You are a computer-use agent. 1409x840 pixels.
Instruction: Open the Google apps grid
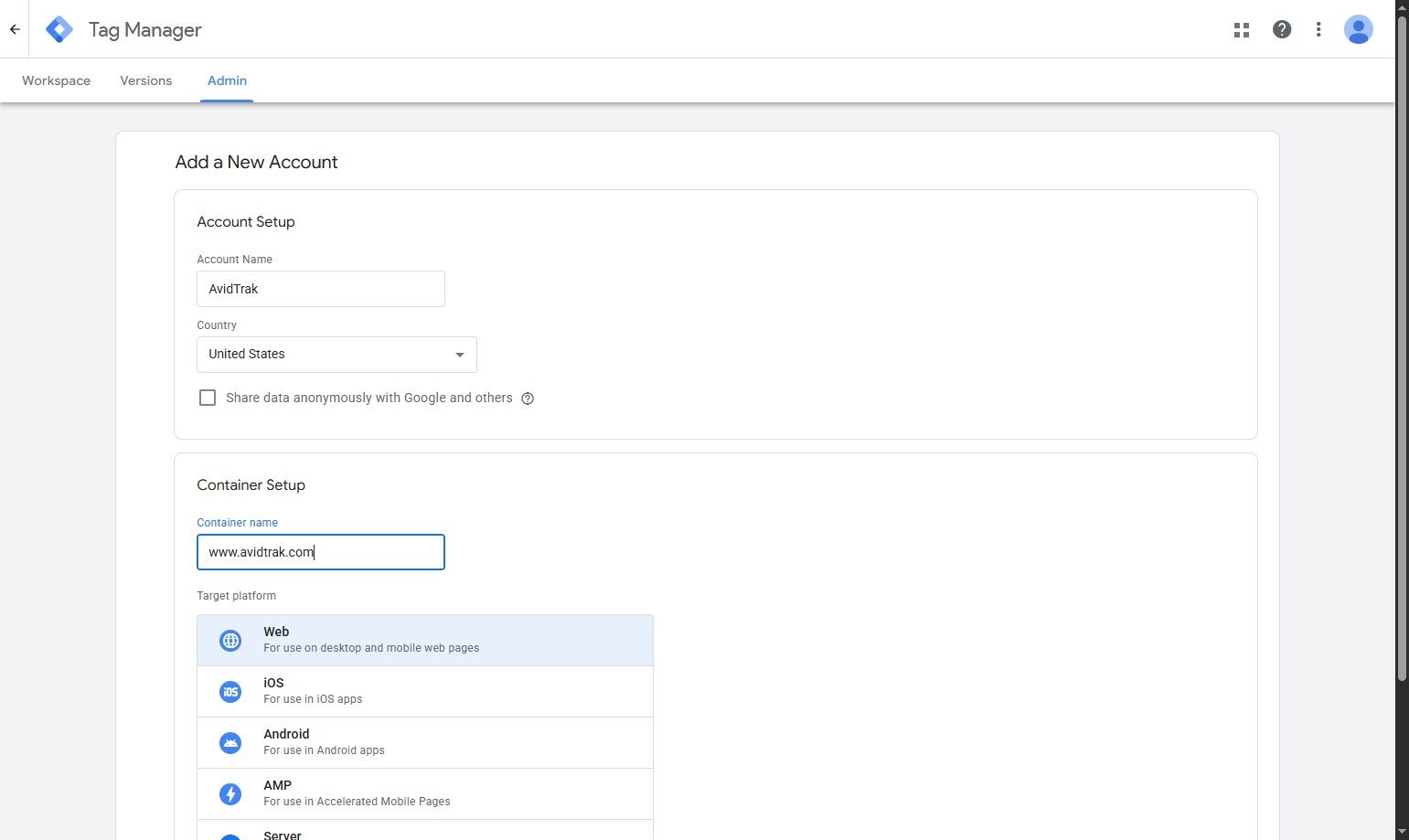(1241, 29)
